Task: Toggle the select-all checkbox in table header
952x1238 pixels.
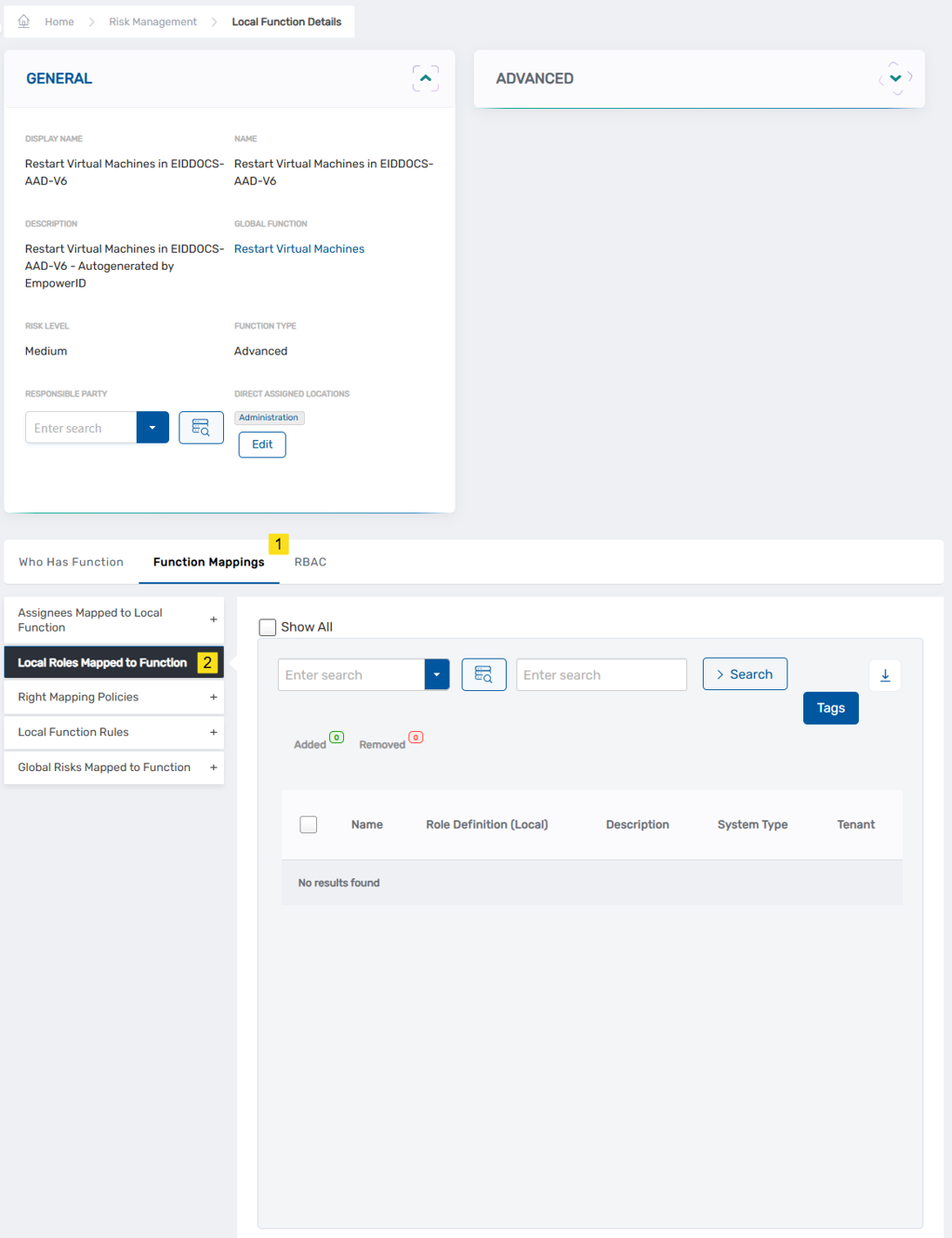Action: 309,824
